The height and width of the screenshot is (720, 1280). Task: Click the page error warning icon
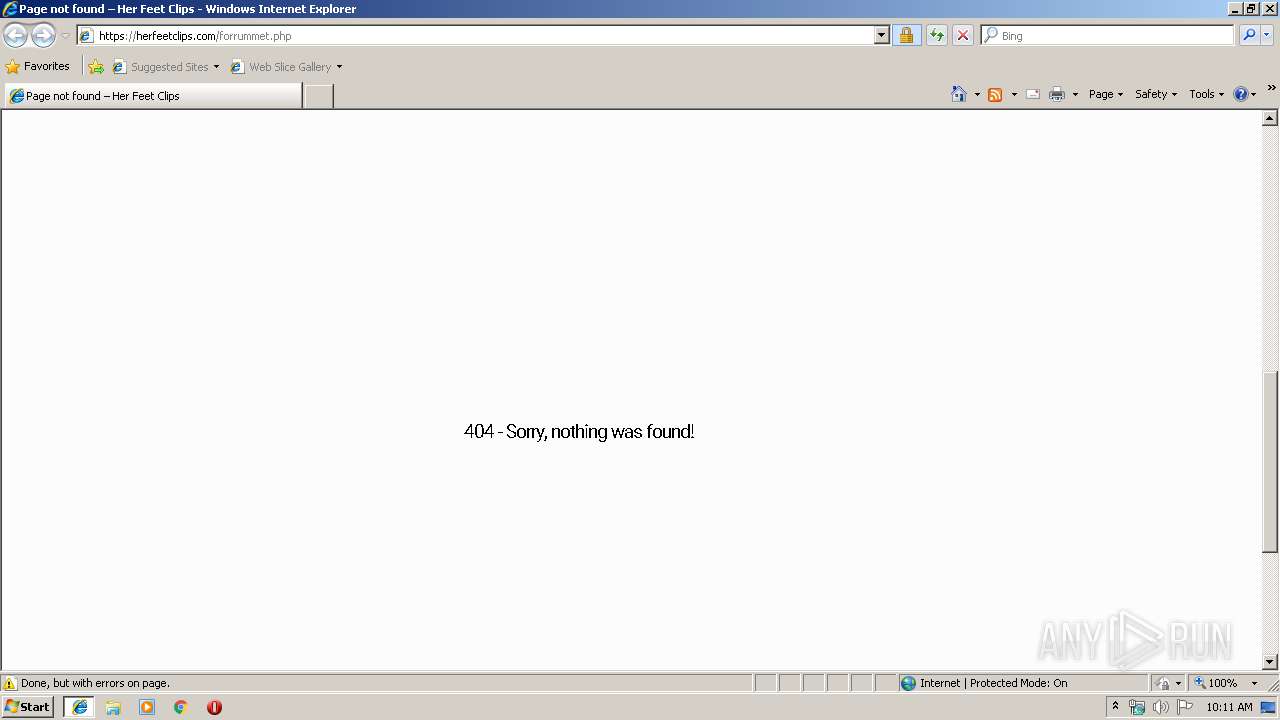(x=10, y=684)
